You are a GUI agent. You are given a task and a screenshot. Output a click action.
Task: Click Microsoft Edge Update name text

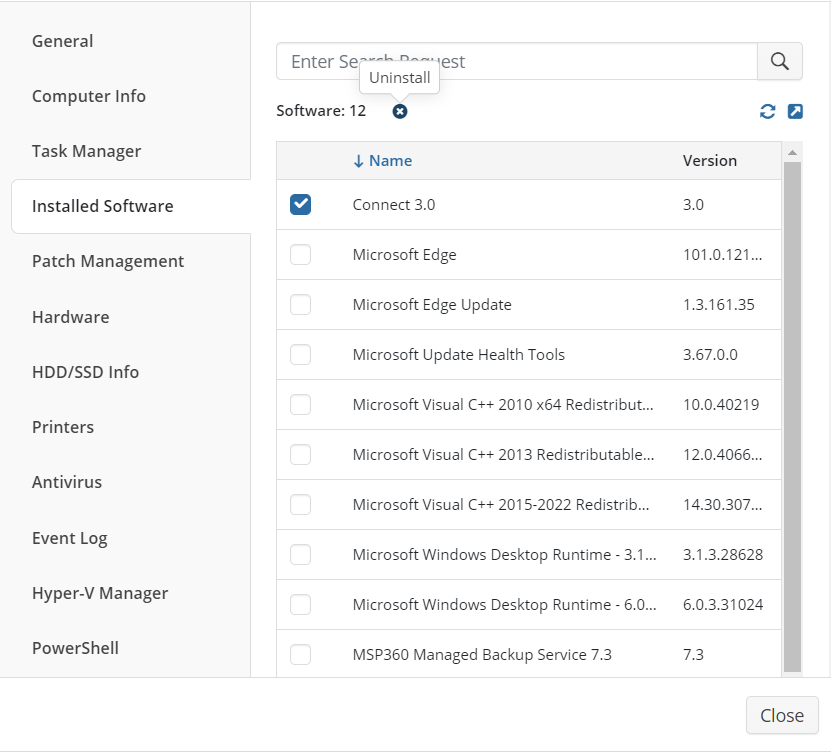[432, 305]
